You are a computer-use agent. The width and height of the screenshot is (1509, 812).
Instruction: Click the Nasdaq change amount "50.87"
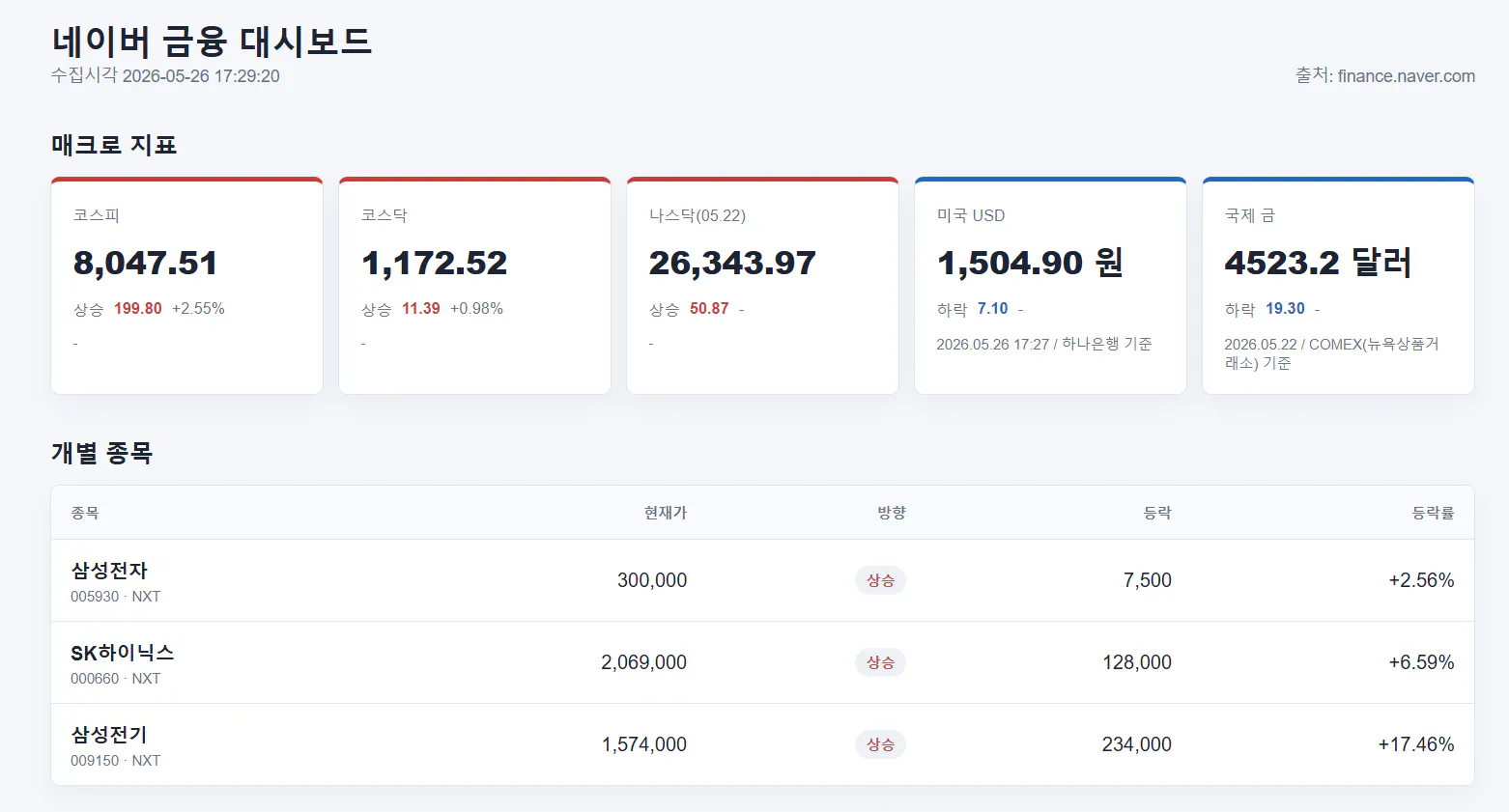(709, 309)
